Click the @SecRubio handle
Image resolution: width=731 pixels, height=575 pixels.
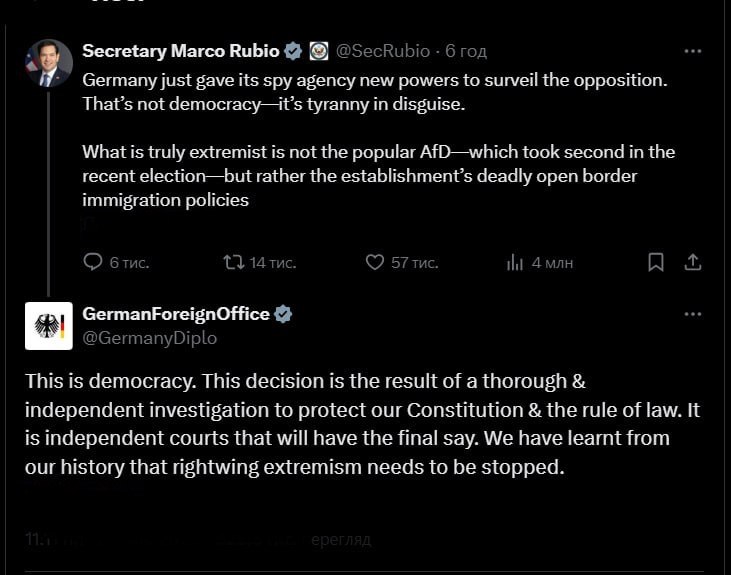383,50
